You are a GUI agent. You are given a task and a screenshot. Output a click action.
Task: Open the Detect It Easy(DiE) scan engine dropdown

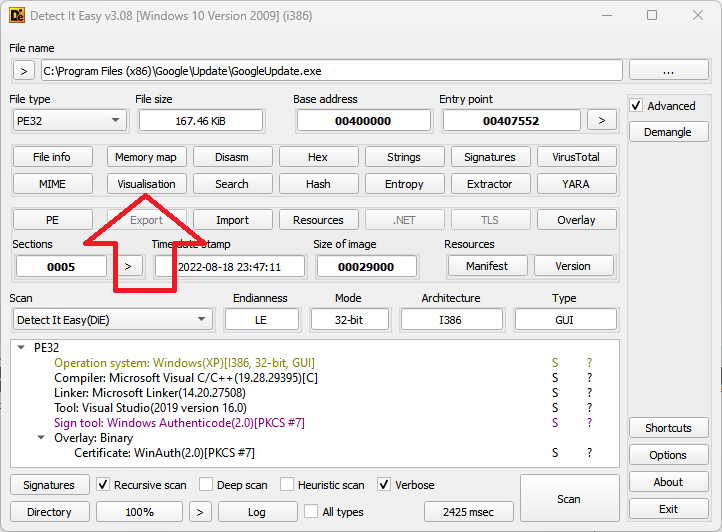tap(112, 320)
